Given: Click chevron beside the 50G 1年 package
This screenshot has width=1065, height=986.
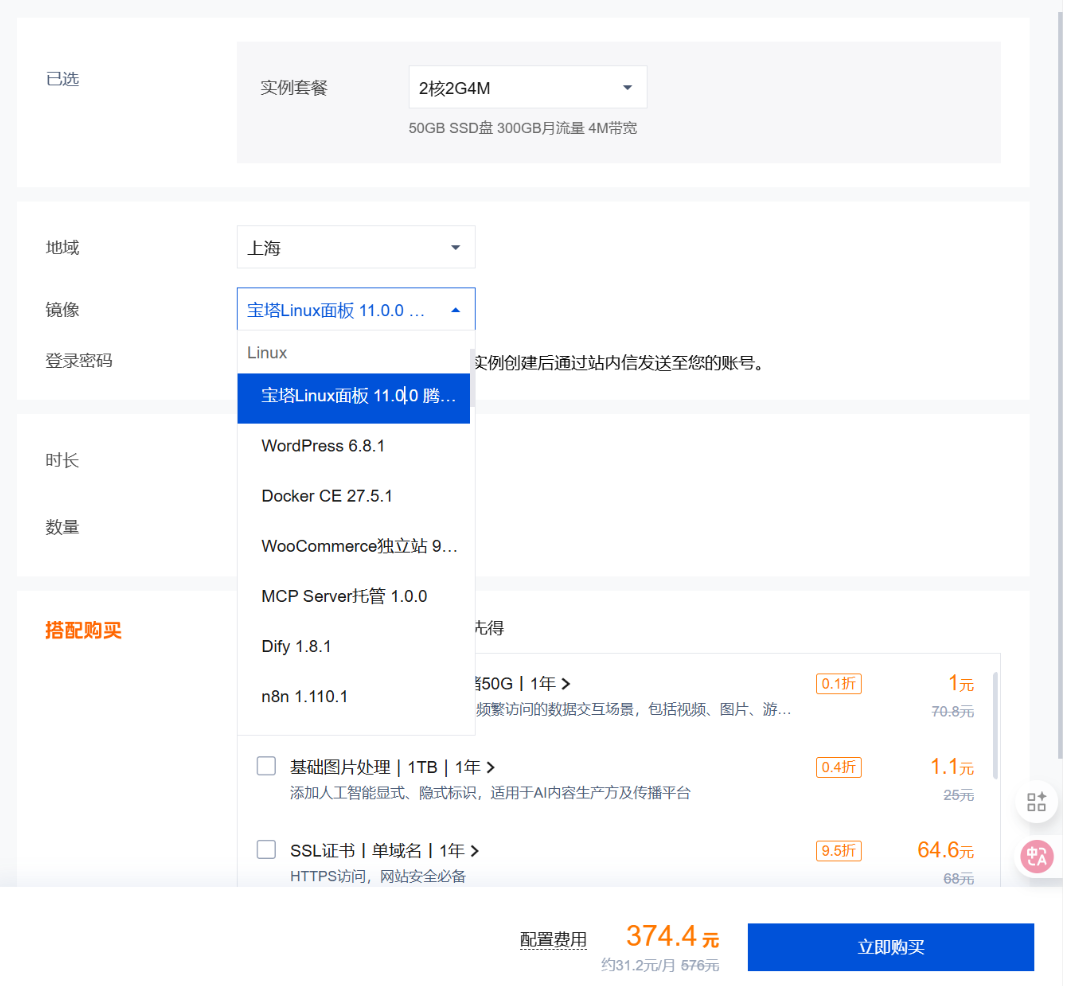Looking at the screenshot, I should click(x=566, y=684).
